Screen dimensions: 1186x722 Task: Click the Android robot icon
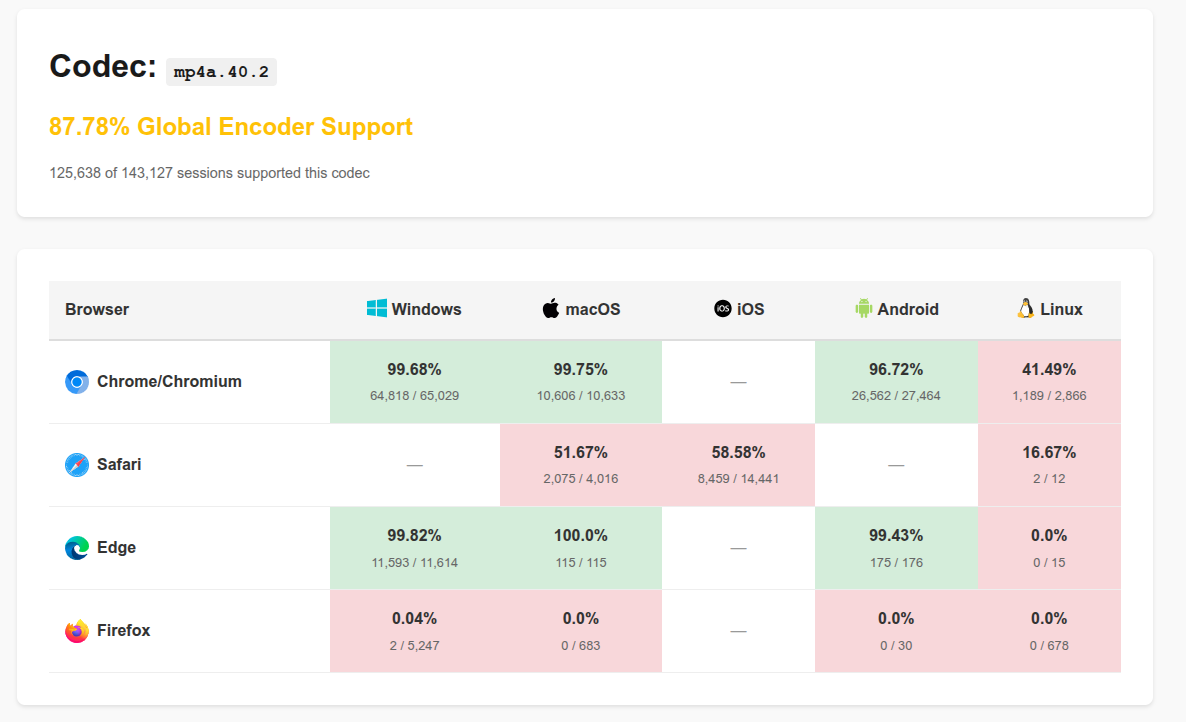pyautogui.click(x=864, y=309)
